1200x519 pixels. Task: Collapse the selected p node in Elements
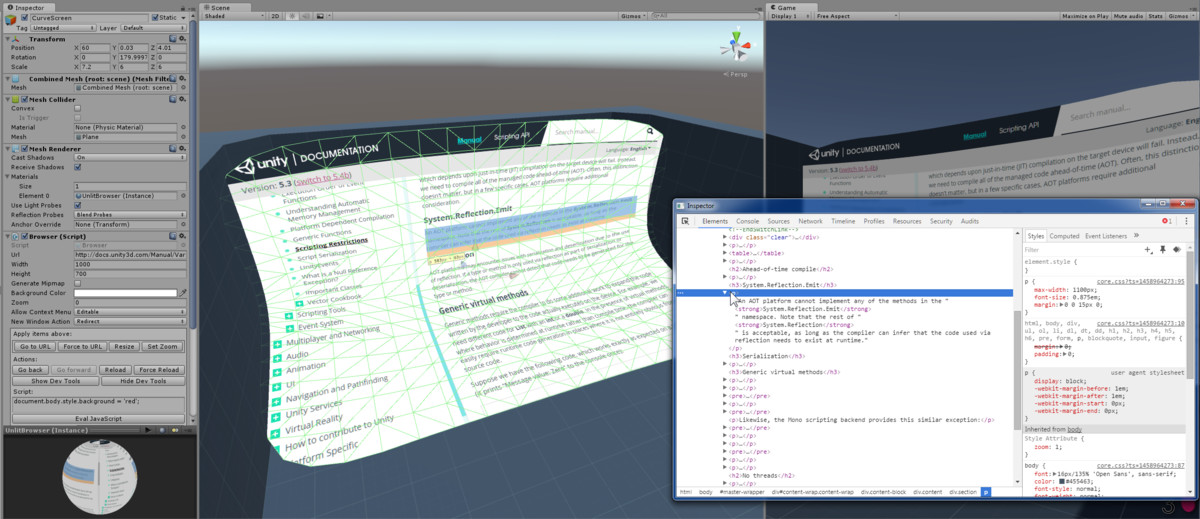click(x=726, y=293)
